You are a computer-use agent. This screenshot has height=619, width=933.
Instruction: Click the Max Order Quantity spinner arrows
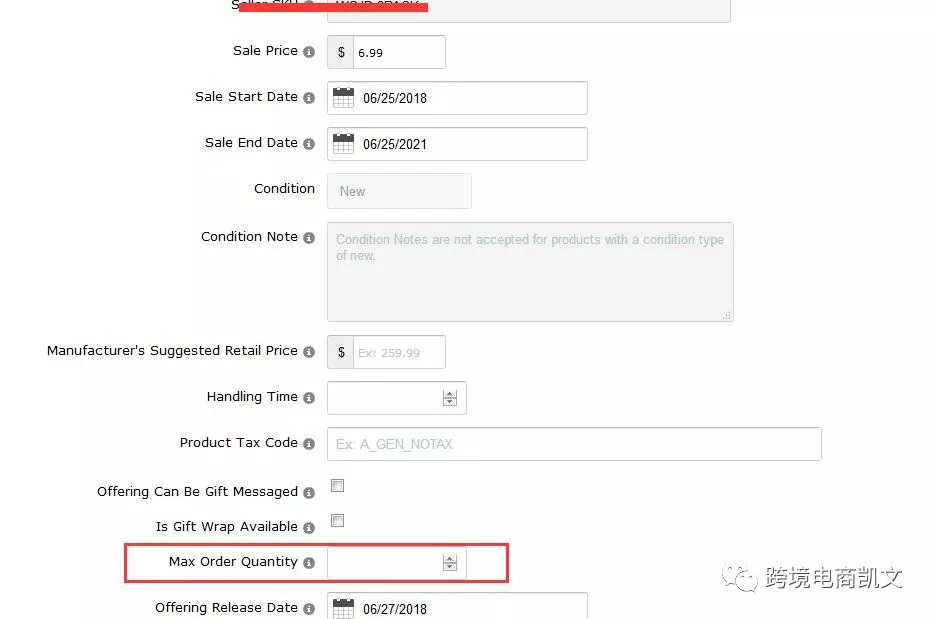coord(450,563)
